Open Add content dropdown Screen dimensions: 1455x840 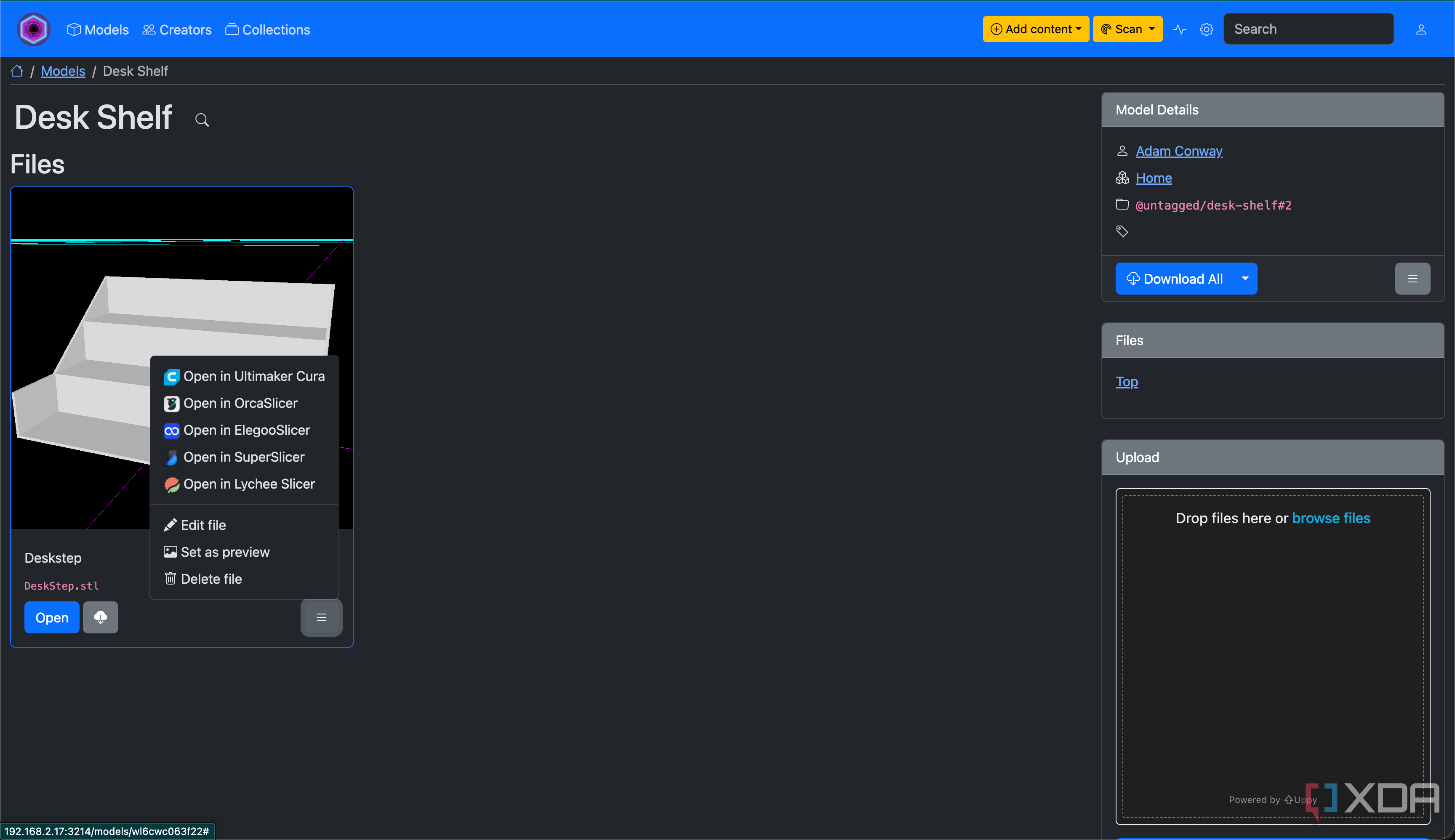coord(1036,29)
